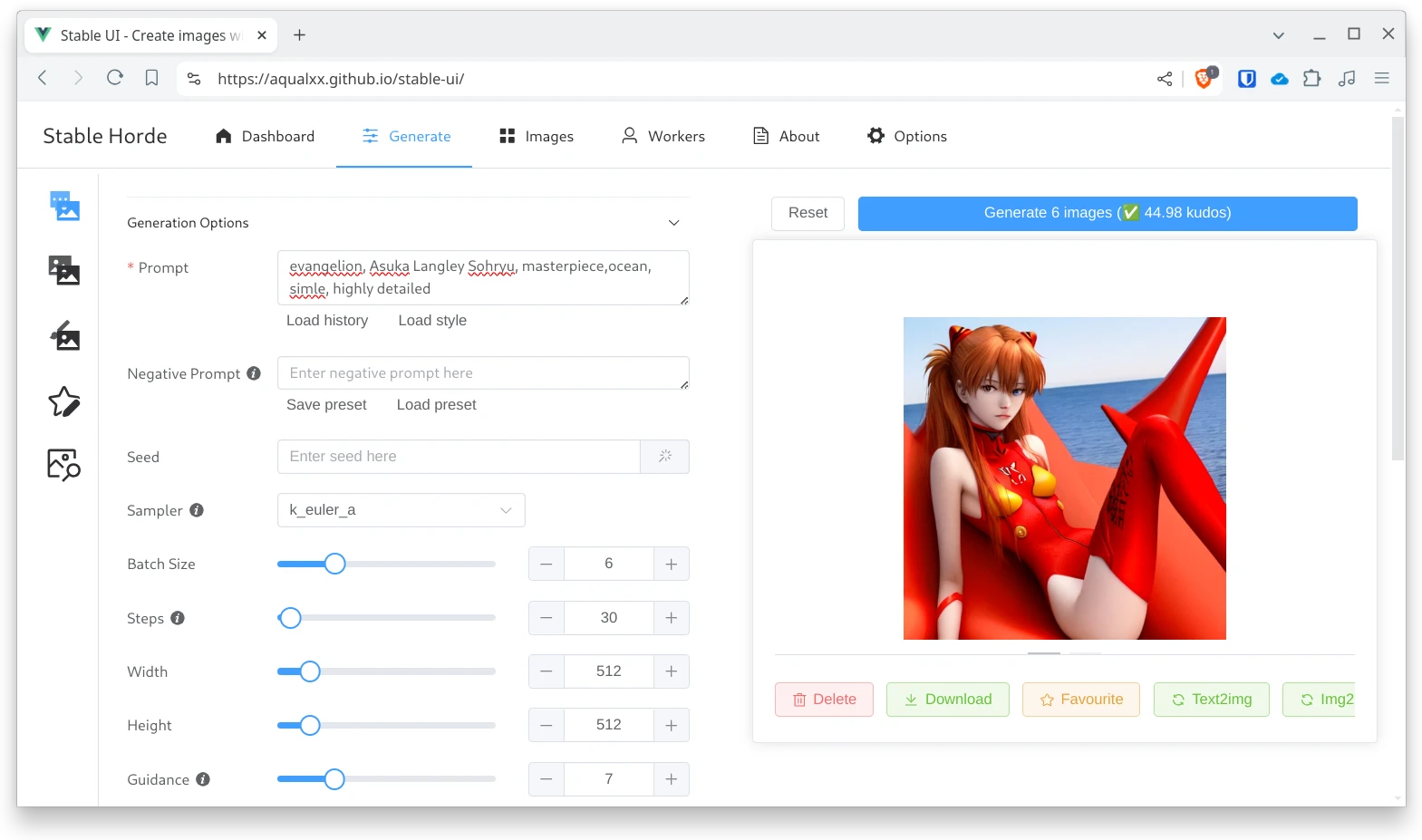The width and height of the screenshot is (1422, 840).
Task: Select the image-to-image sidebar icon
Action: pos(64,270)
